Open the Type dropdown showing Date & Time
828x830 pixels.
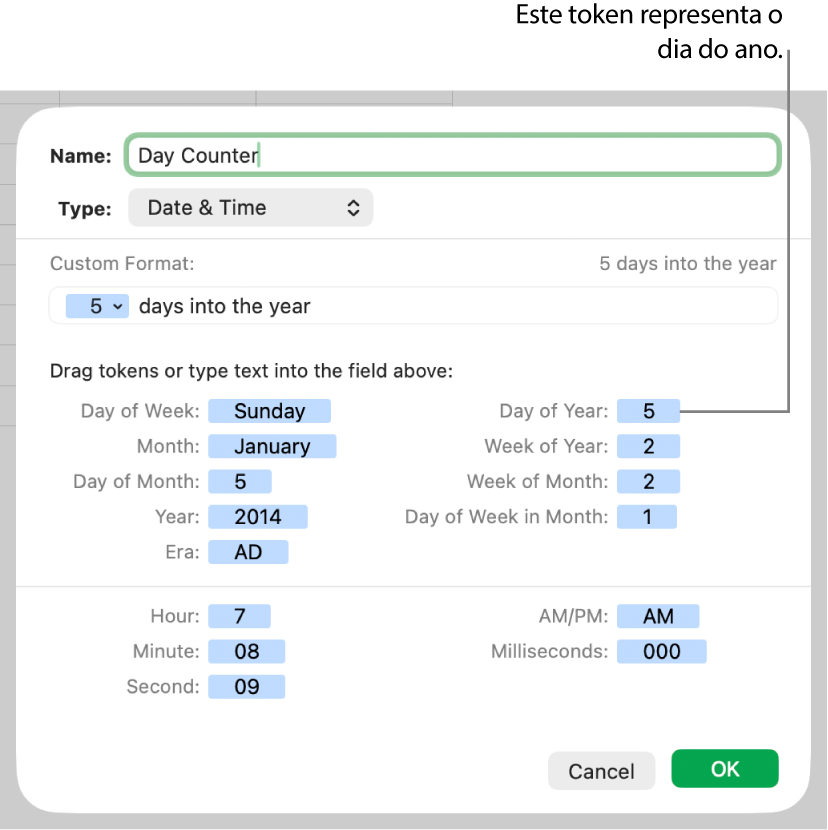point(250,207)
